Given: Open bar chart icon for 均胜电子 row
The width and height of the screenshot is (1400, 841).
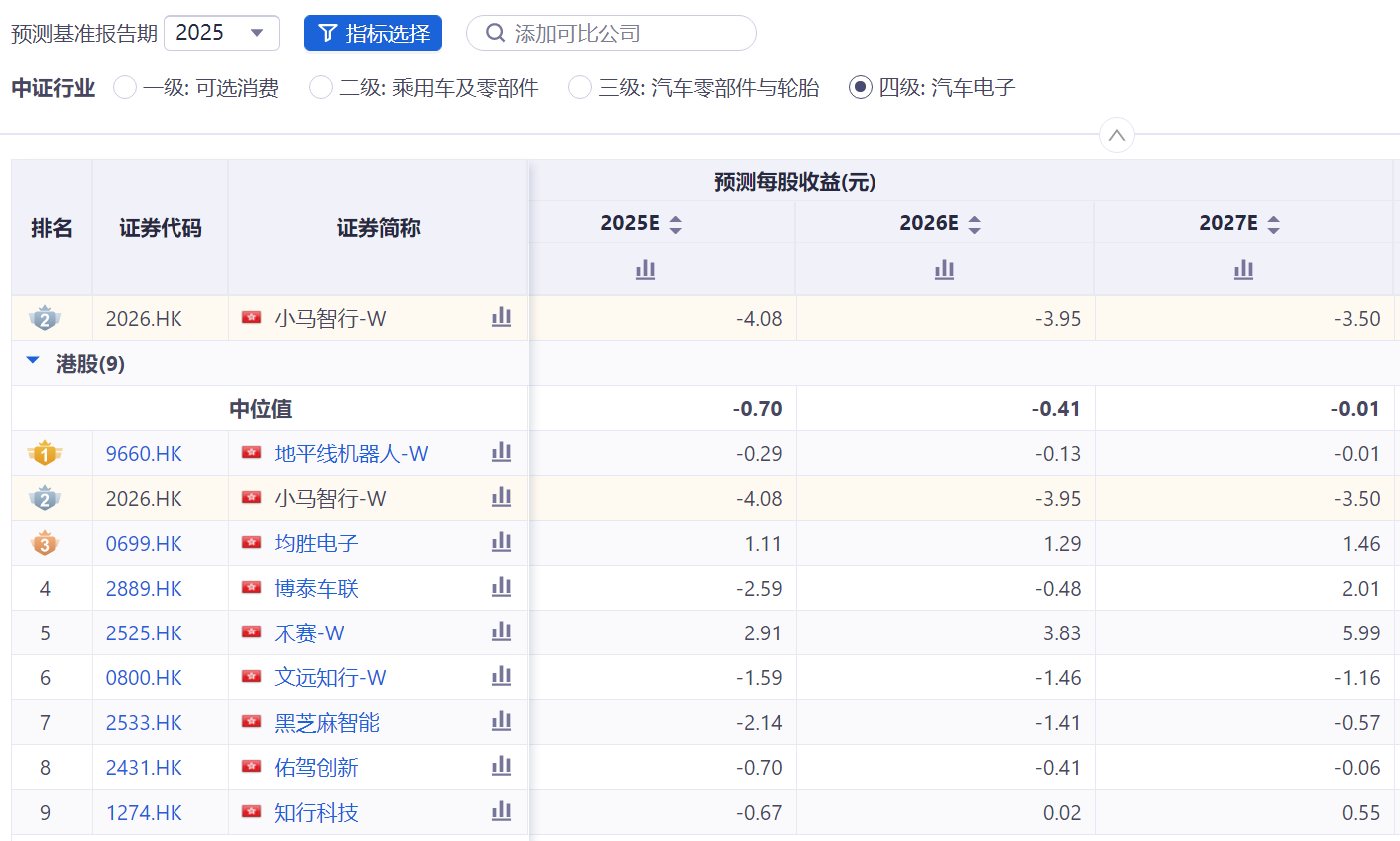Looking at the screenshot, I should (501, 543).
